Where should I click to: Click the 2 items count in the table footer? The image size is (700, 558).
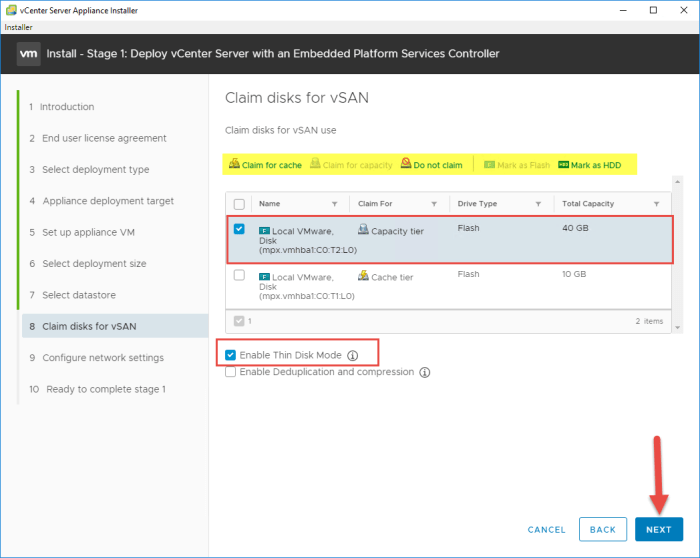coord(649,321)
